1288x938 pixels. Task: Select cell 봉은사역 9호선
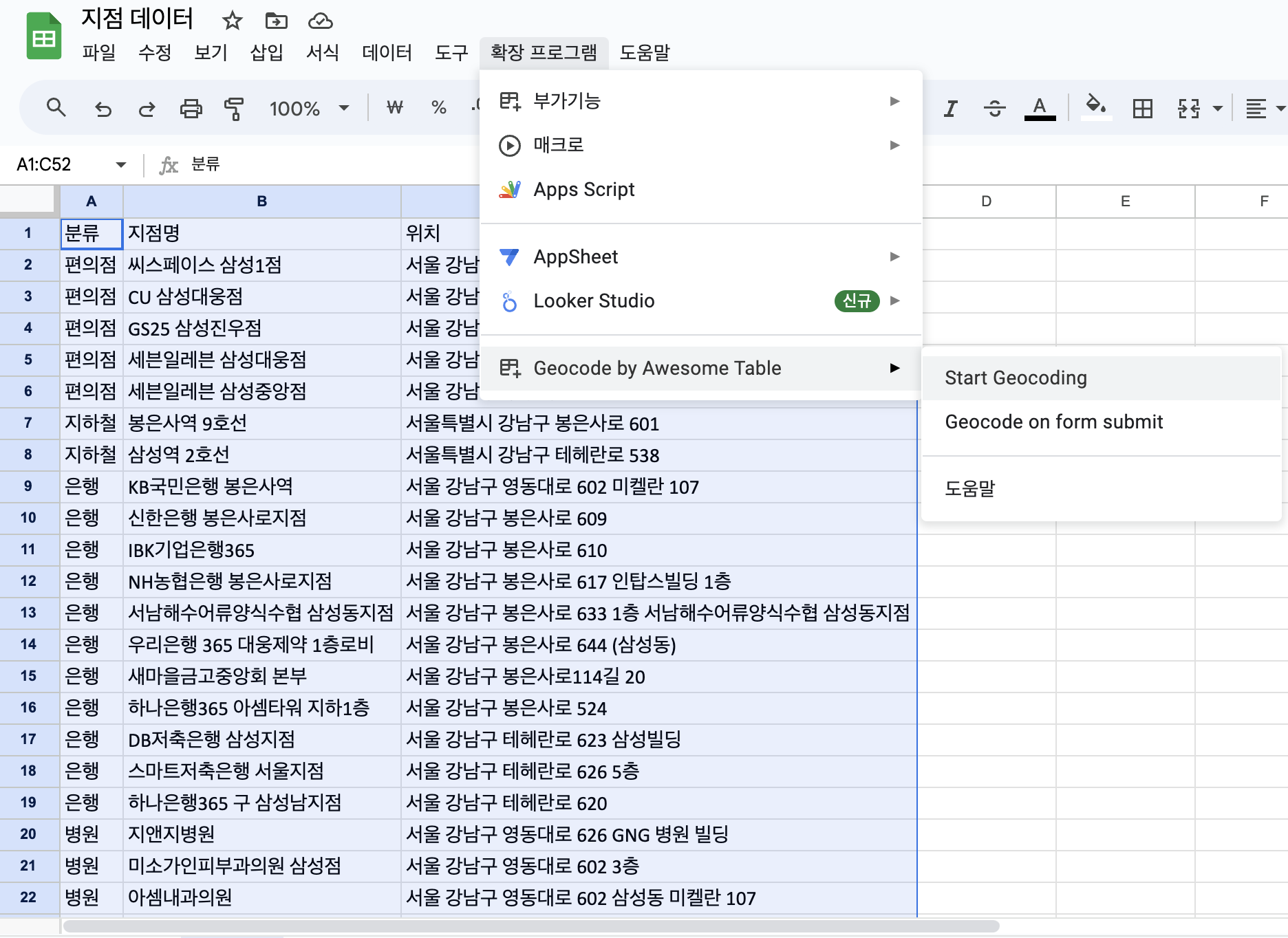click(x=262, y=423)
